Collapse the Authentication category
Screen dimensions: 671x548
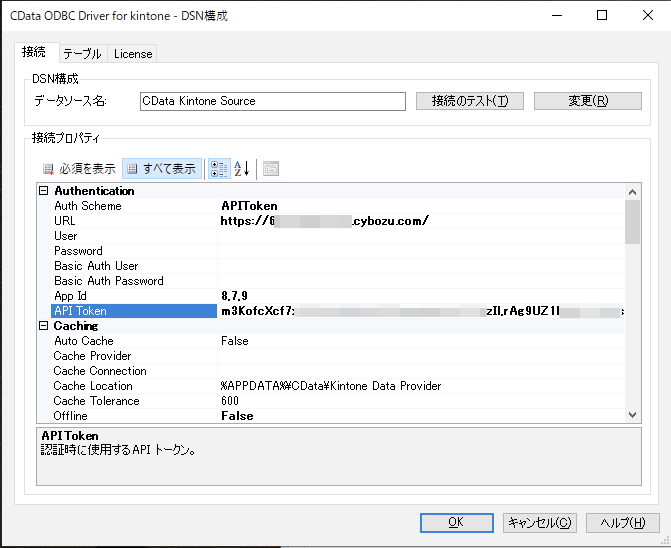44,191
